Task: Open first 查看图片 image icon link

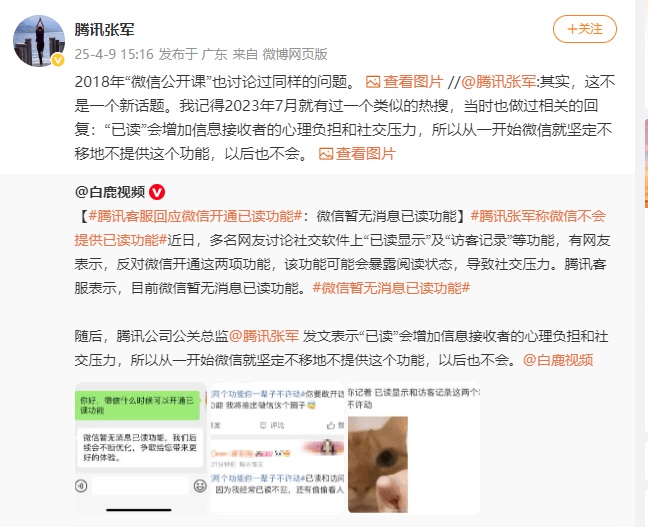Action: coord(405,82)
